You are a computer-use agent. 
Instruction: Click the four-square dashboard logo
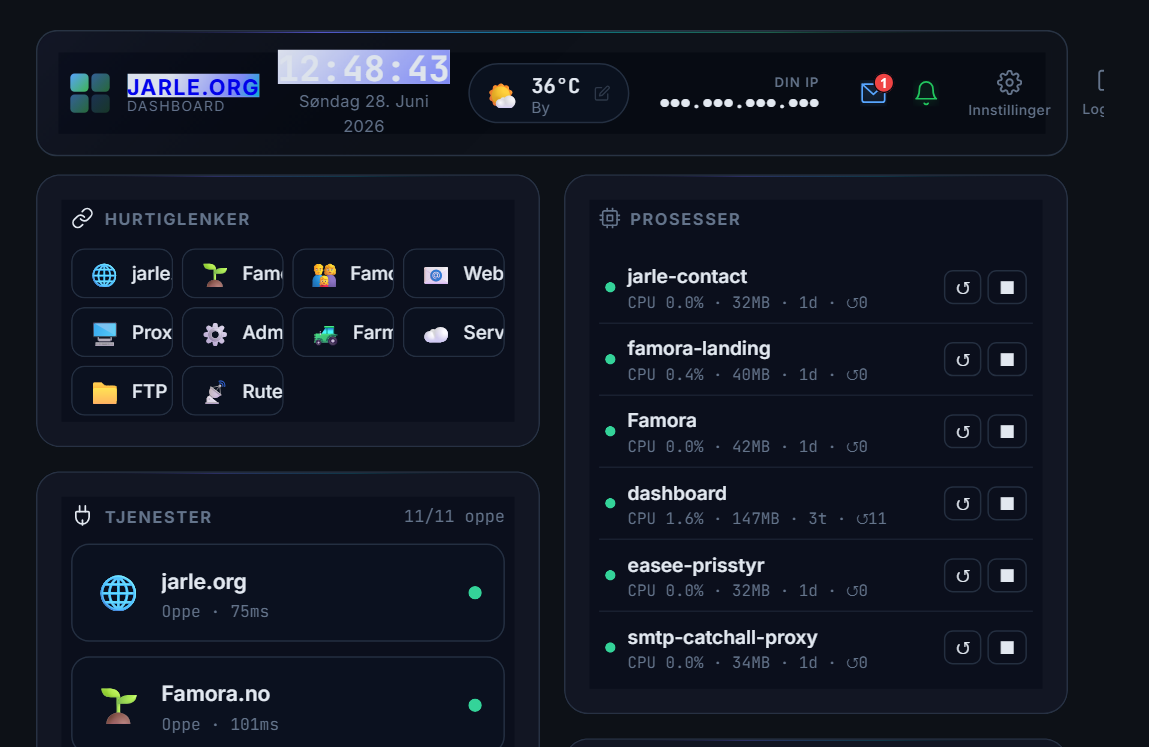(90, 93)
